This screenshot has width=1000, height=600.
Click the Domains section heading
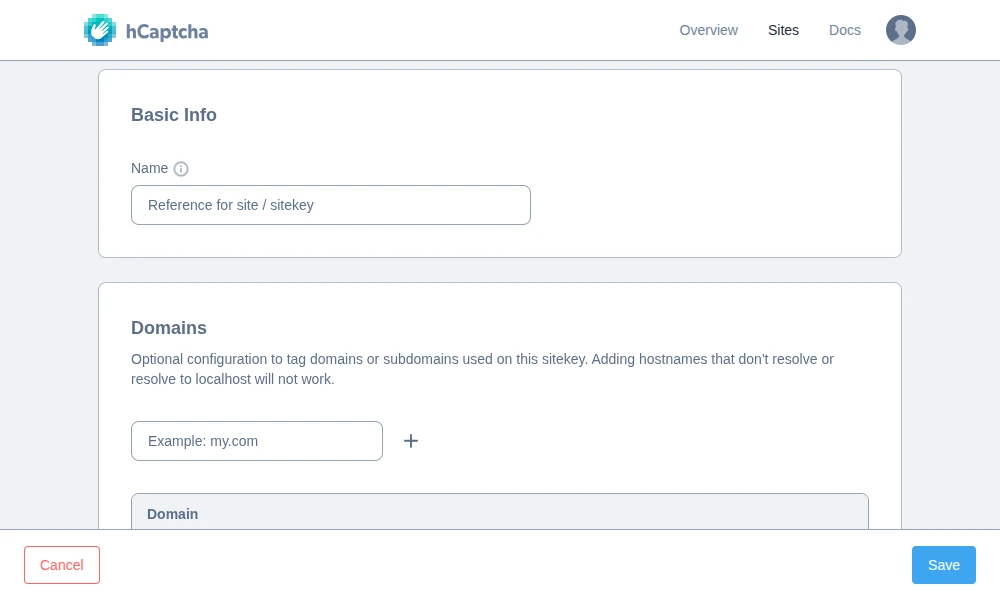[169, 328]
